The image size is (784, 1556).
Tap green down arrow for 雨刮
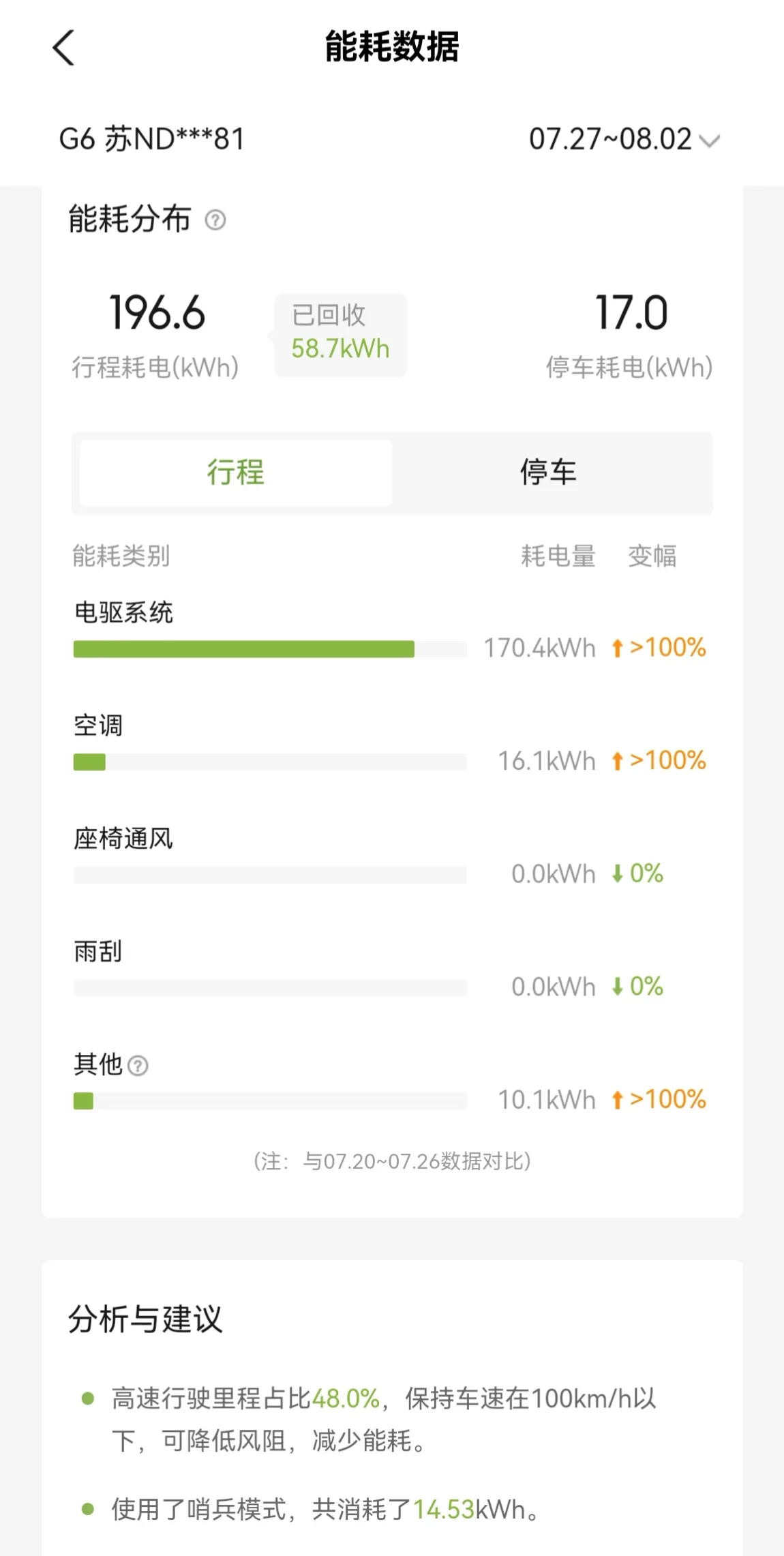point(617,987)
